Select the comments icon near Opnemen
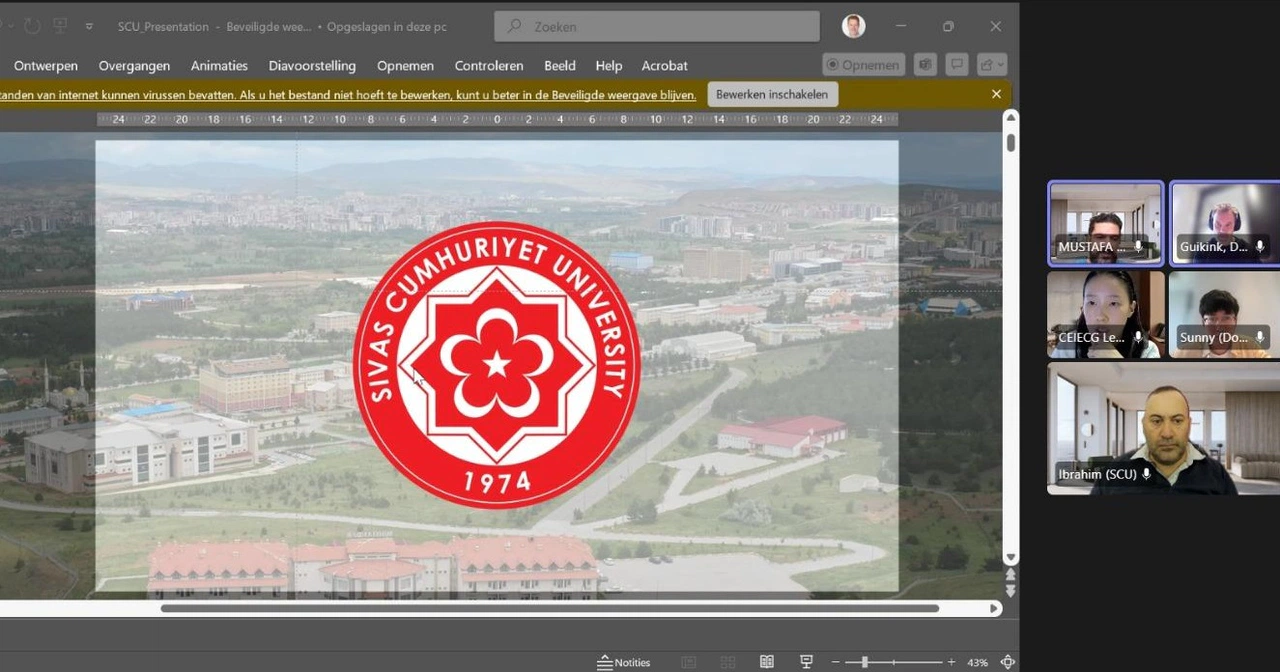The image size is (1280, 672). click(957, 64)
